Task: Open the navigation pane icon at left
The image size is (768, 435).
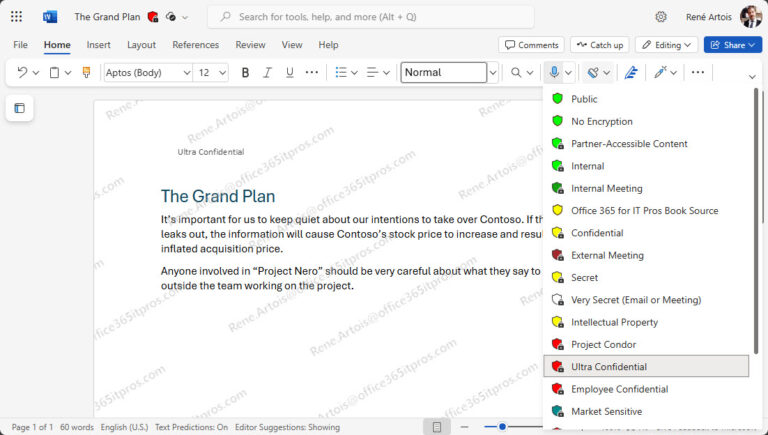Action: point(19,108)
